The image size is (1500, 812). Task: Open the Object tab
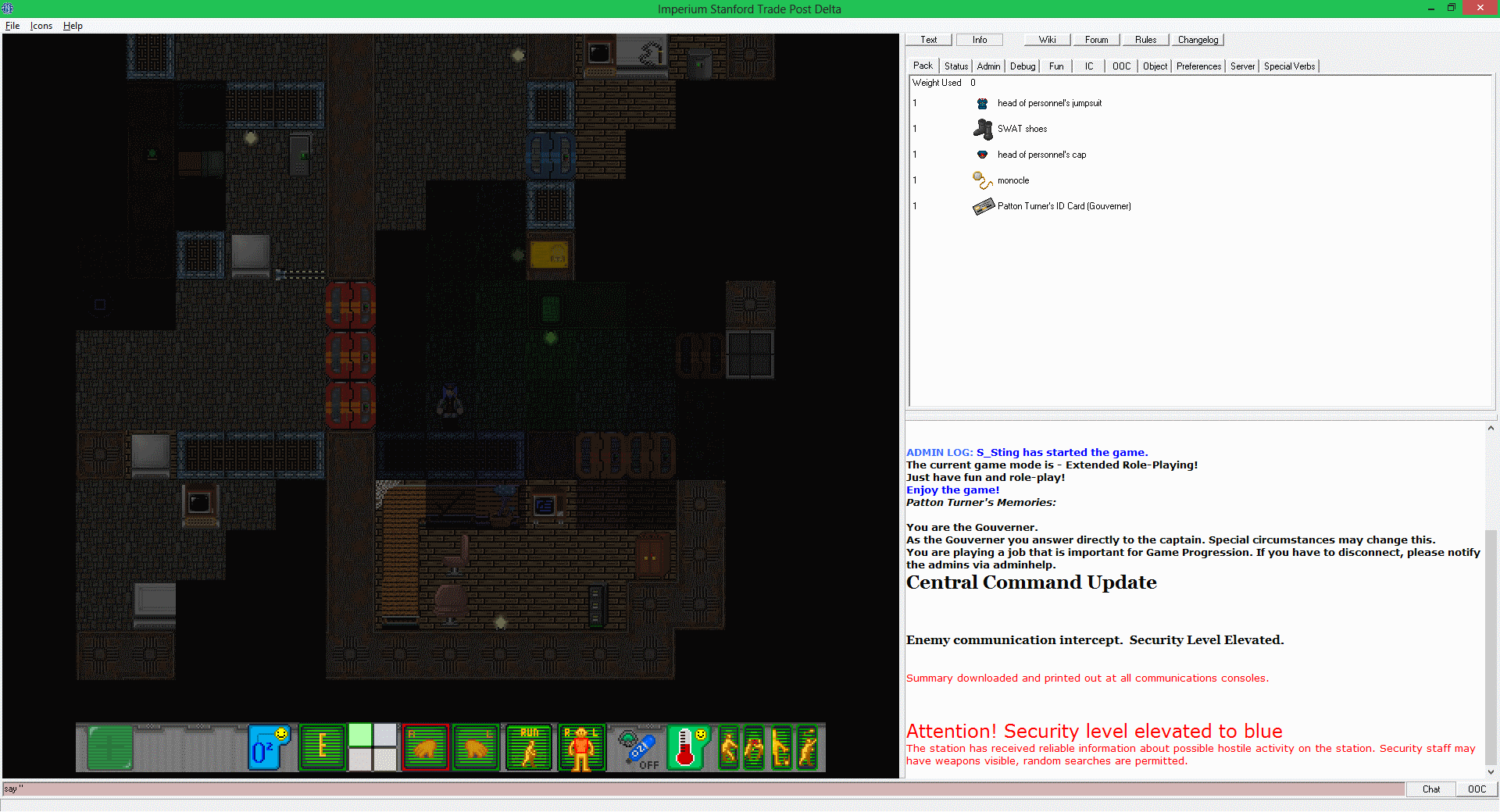tap(1155, 66)
